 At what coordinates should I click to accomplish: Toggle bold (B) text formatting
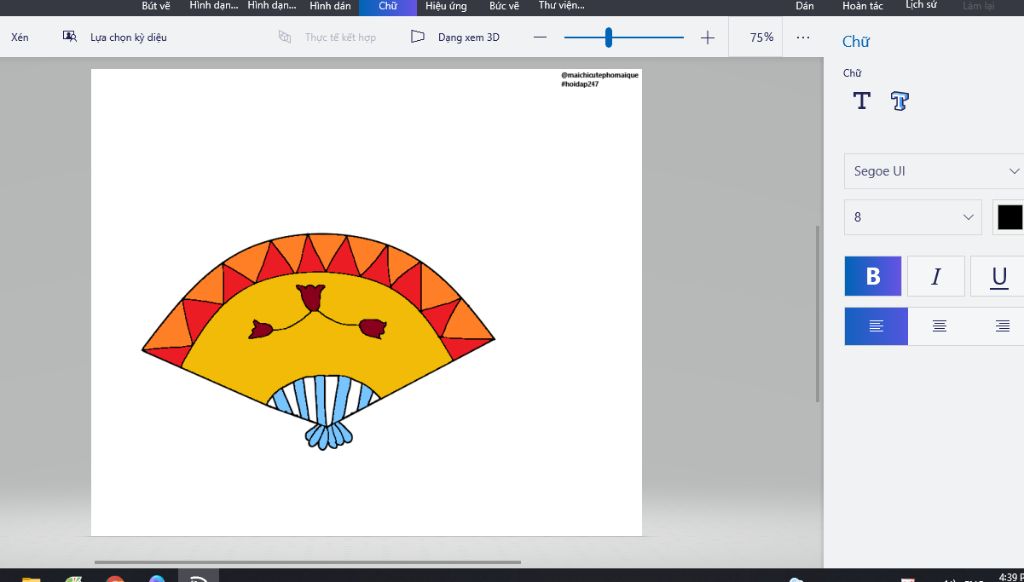[872, 276]
